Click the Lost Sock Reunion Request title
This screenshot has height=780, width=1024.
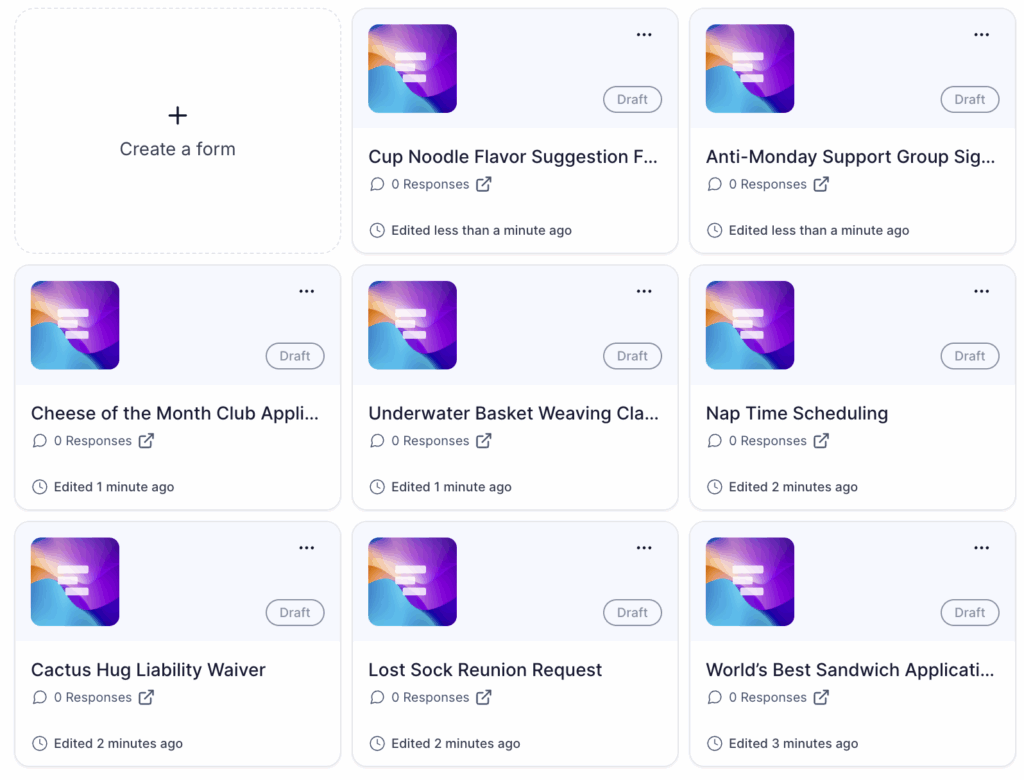(485, 670)
